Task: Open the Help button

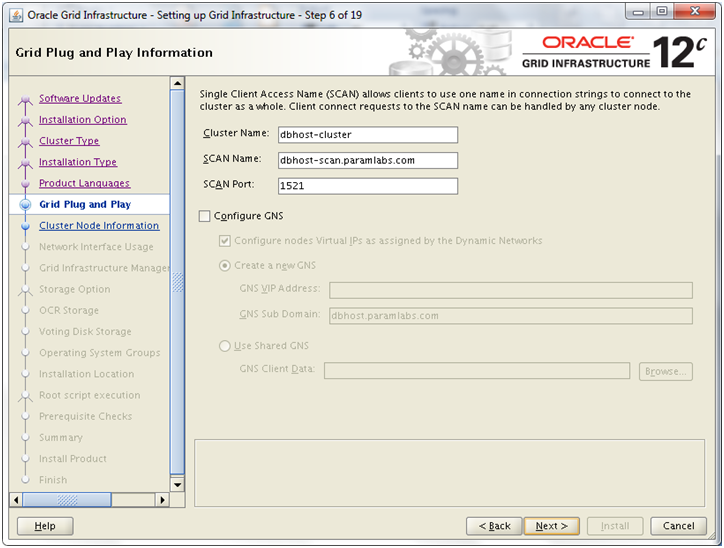Action: point(45,526)
